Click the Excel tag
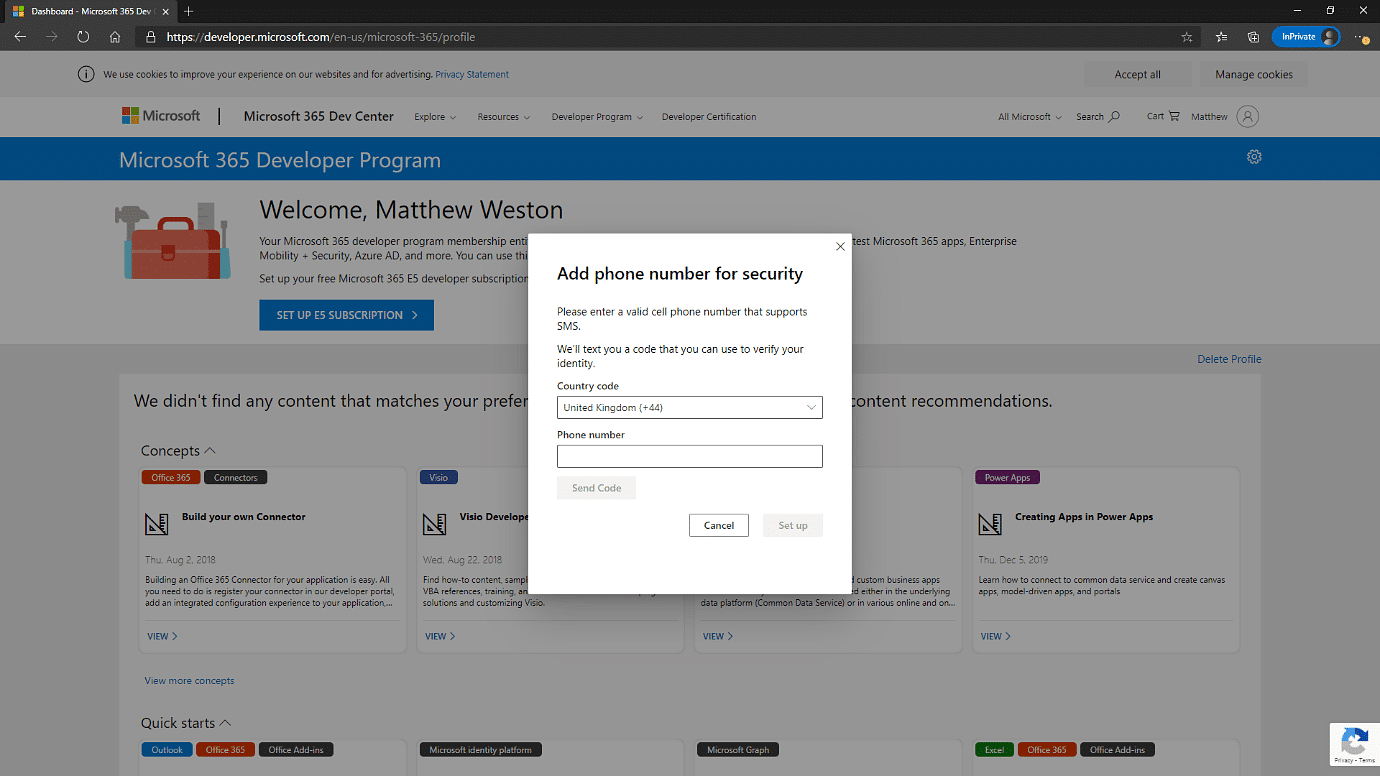 point(994,749)
